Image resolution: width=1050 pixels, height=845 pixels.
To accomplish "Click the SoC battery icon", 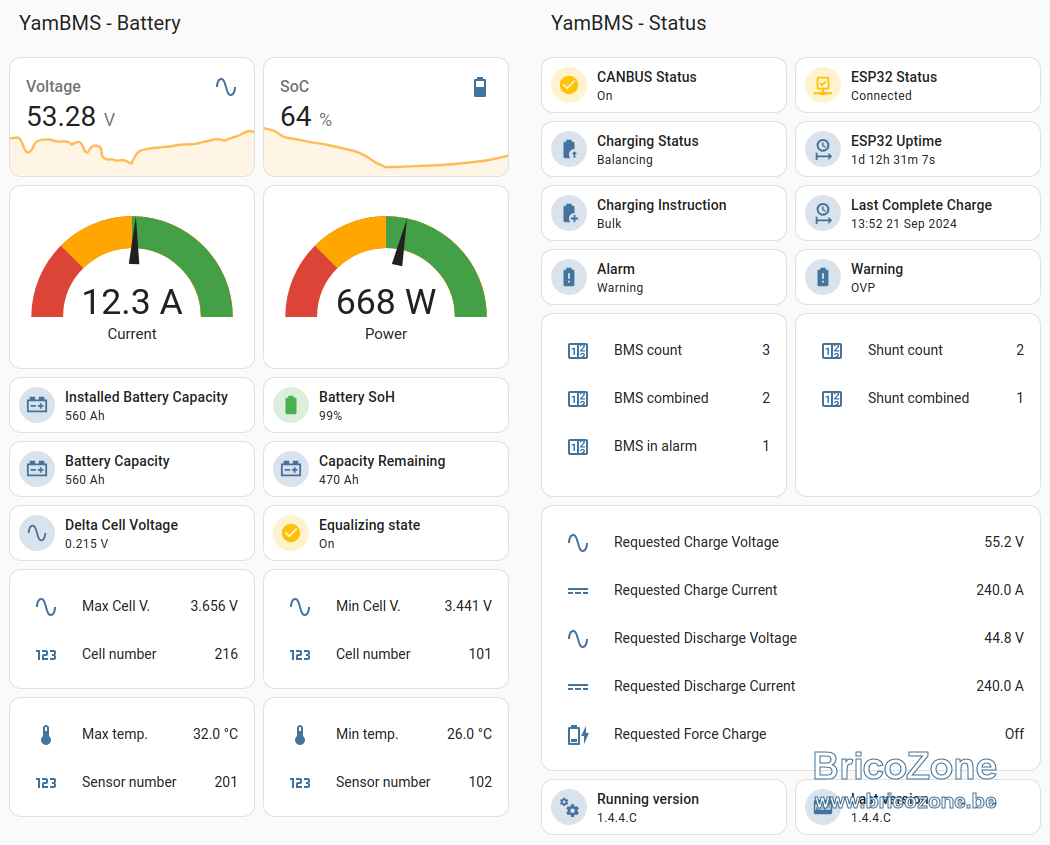I will pos(479,87).
